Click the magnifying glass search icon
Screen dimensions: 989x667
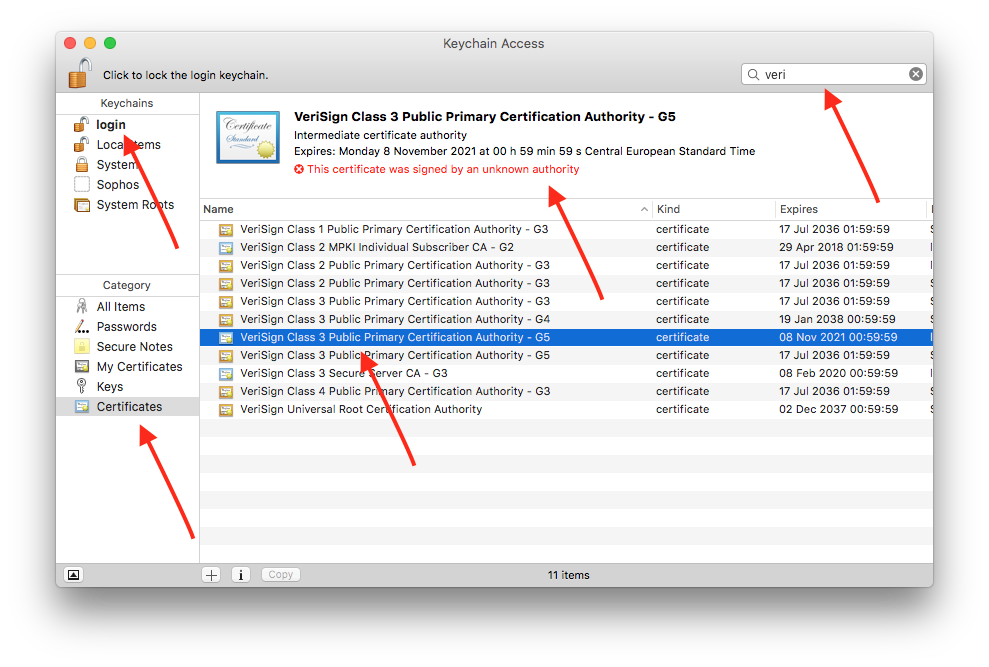pyautogui.click(x=753, y=74)
